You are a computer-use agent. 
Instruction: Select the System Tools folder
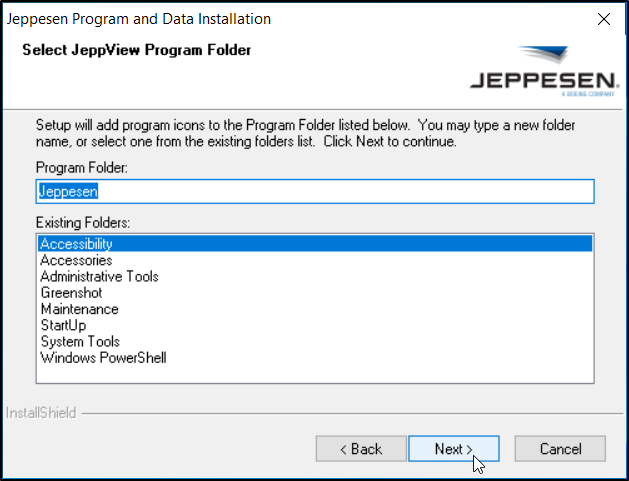click(82, 342)
